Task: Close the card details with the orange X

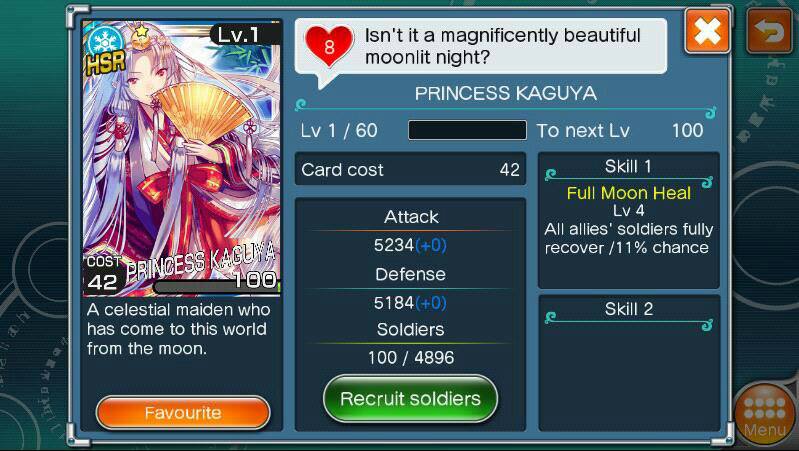Action: pos(707,32)
